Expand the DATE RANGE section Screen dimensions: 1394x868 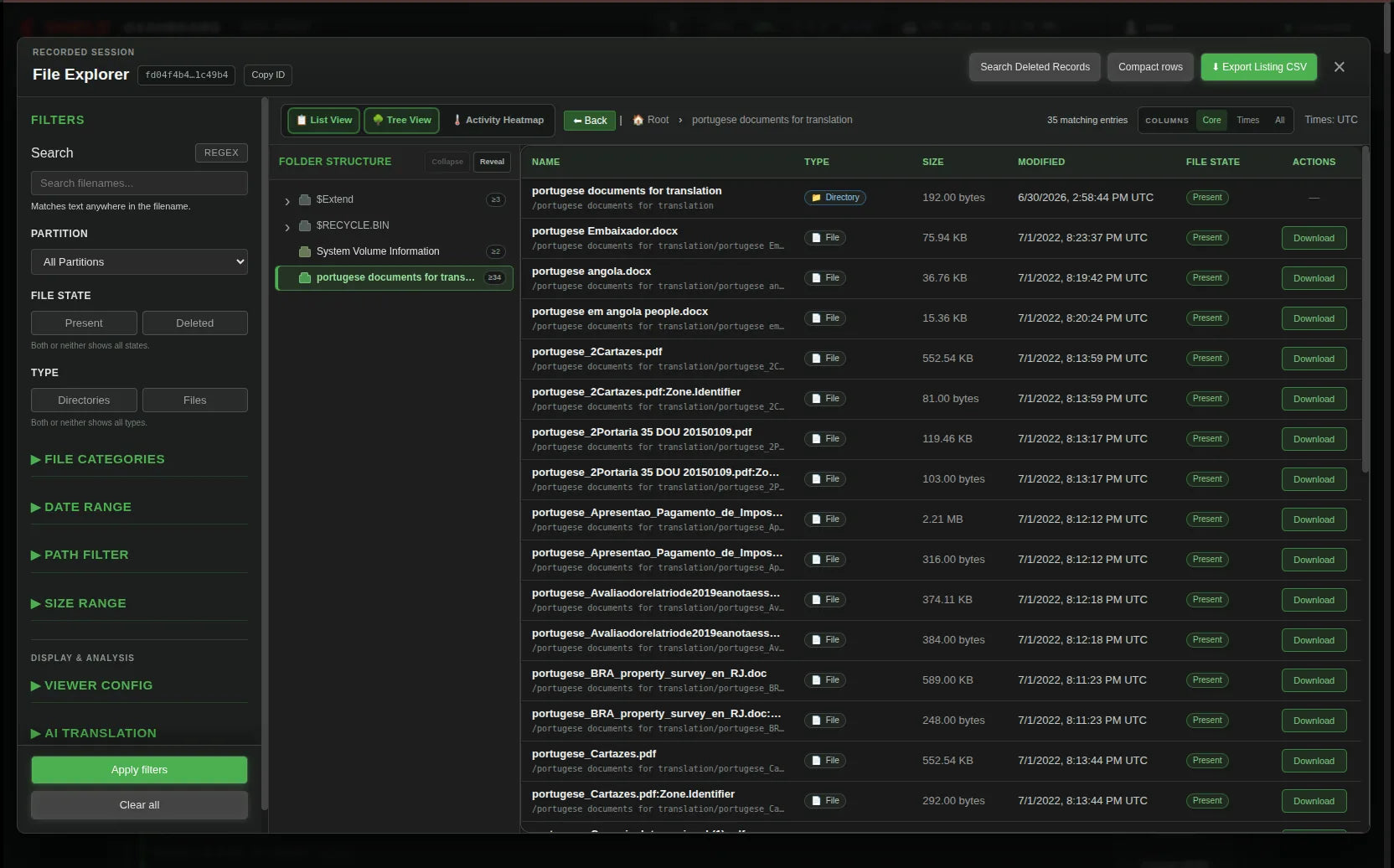[139, 507]
